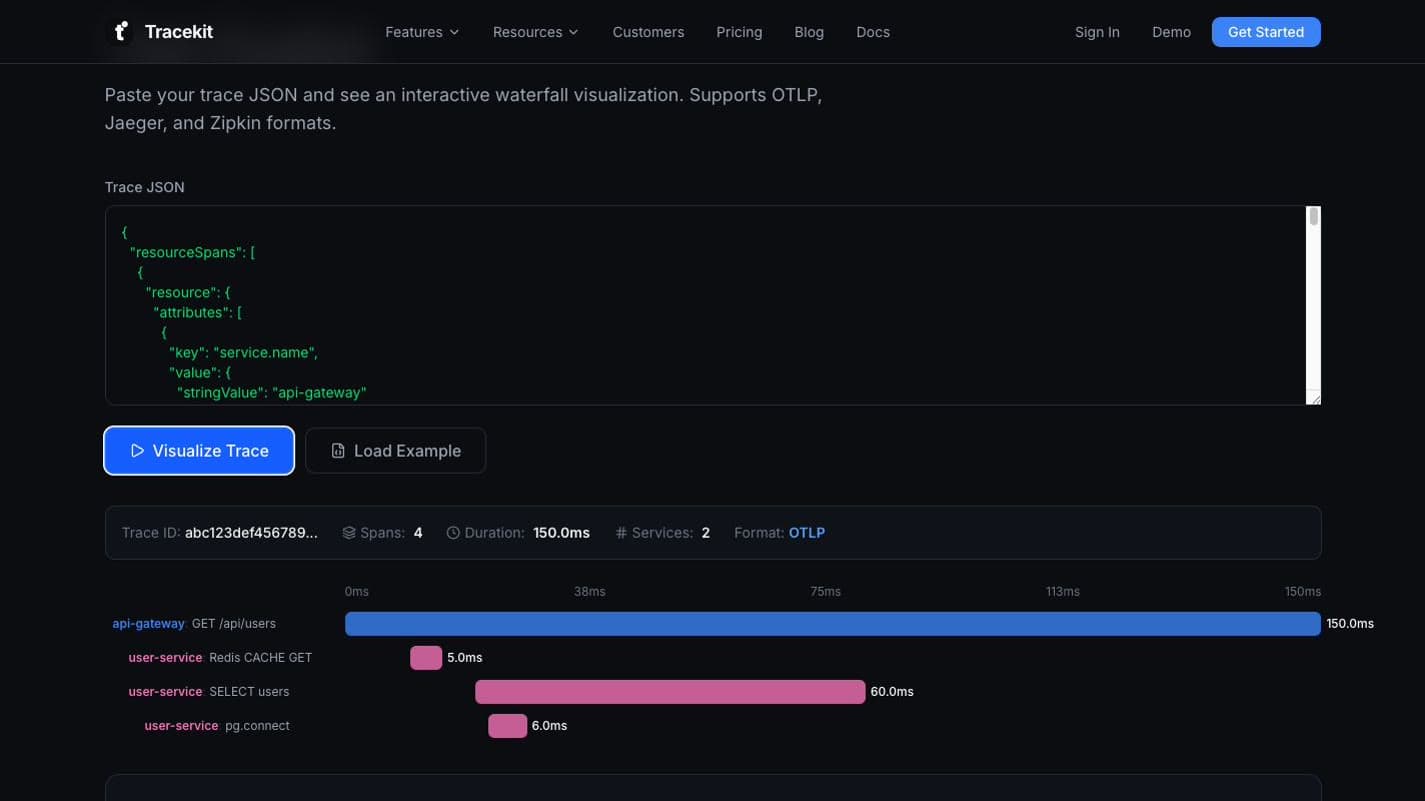Click the 113ms timeline axis label
This screenshot has width=1425, height=801.
tap(1063, 592)
